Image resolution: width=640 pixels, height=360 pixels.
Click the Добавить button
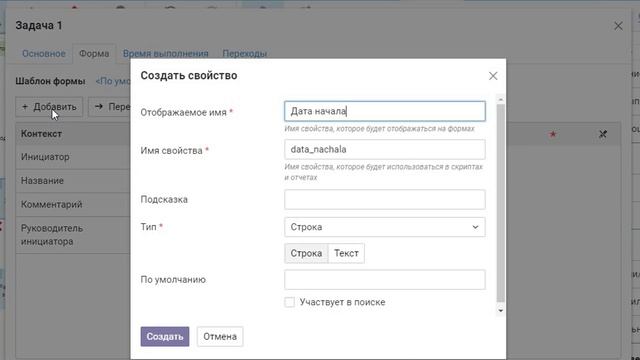click(49, 107)
